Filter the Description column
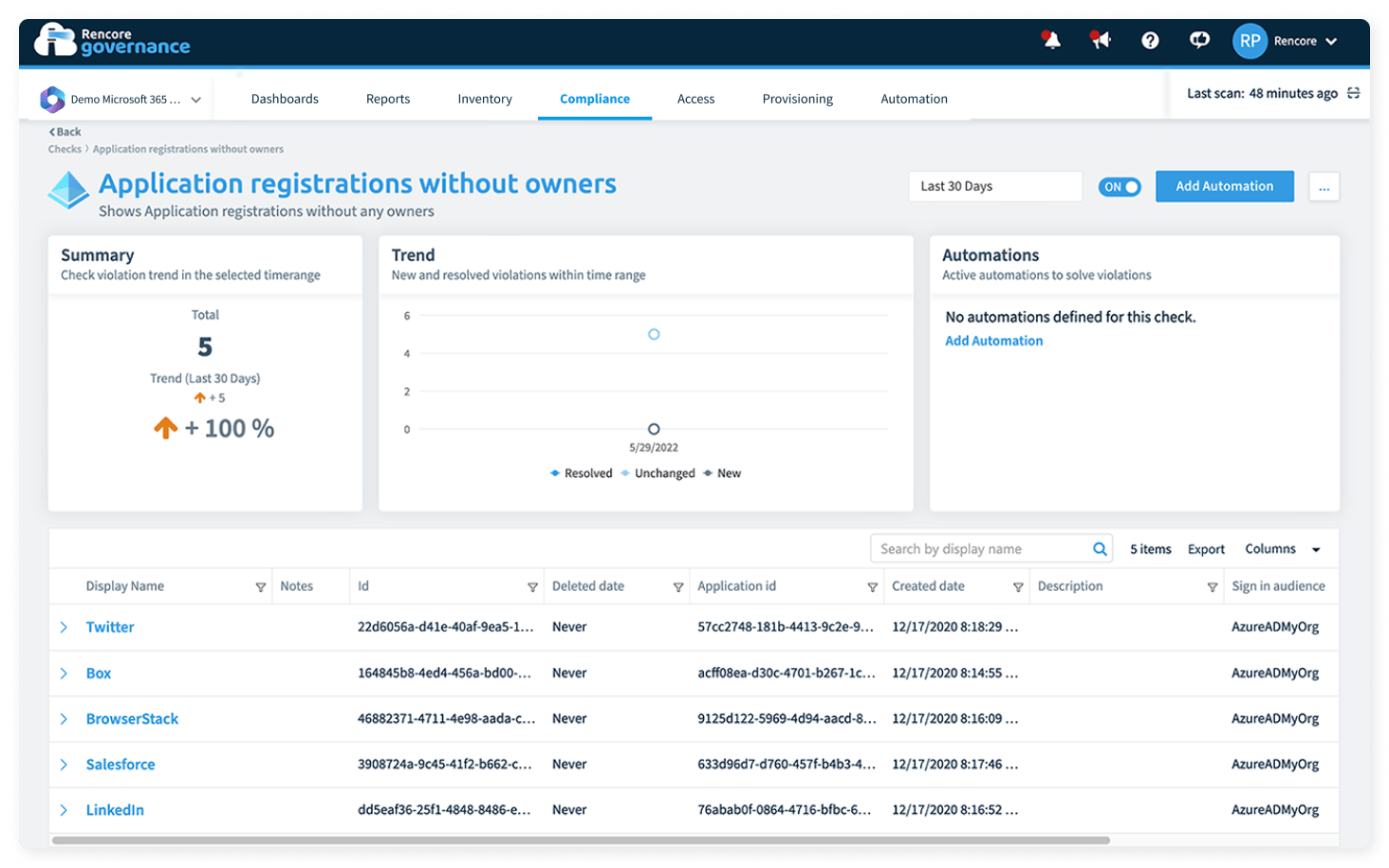1389x868 pixels. pyautogui.click(x=1212, y=587)
